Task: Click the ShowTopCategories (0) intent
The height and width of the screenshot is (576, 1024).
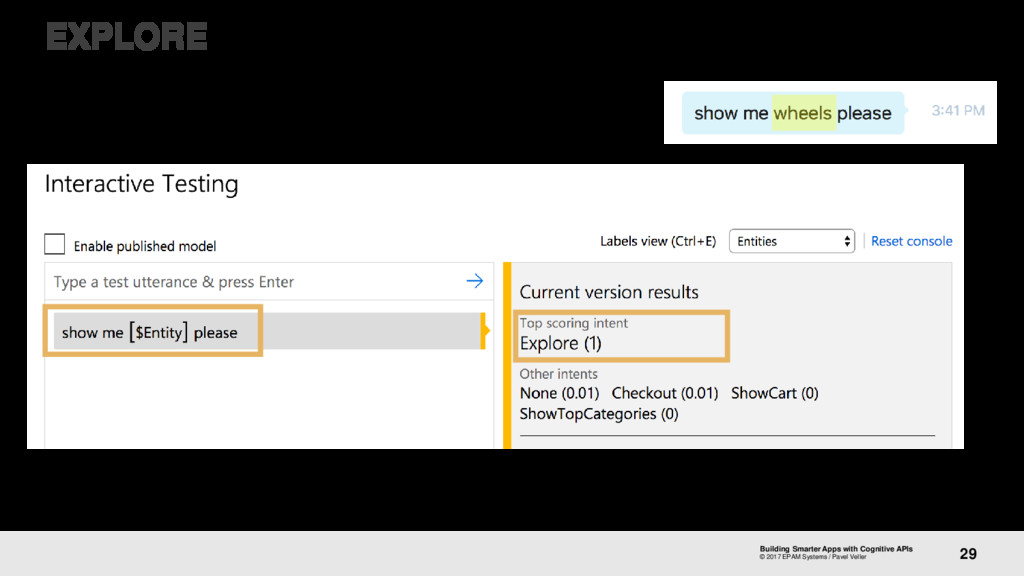Action: (x=599, y=414)
